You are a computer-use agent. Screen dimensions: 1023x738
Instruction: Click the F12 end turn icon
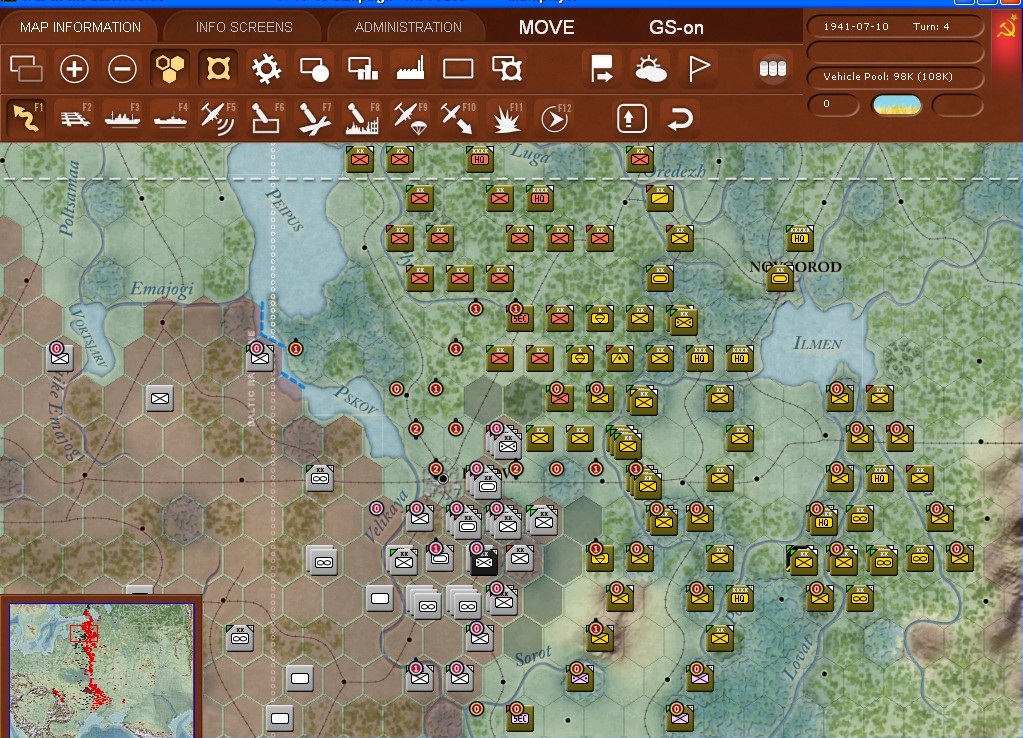click(x=555, y=118)
